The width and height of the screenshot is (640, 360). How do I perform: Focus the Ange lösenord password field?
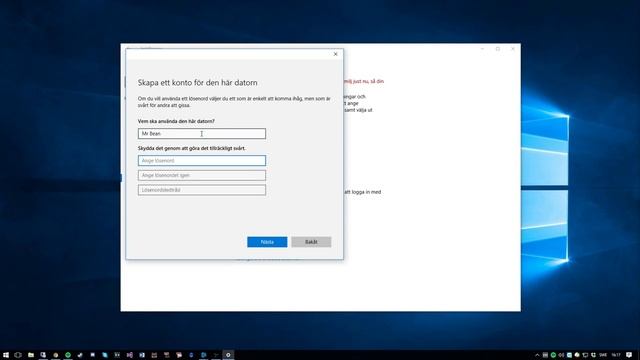pos(202,160)
